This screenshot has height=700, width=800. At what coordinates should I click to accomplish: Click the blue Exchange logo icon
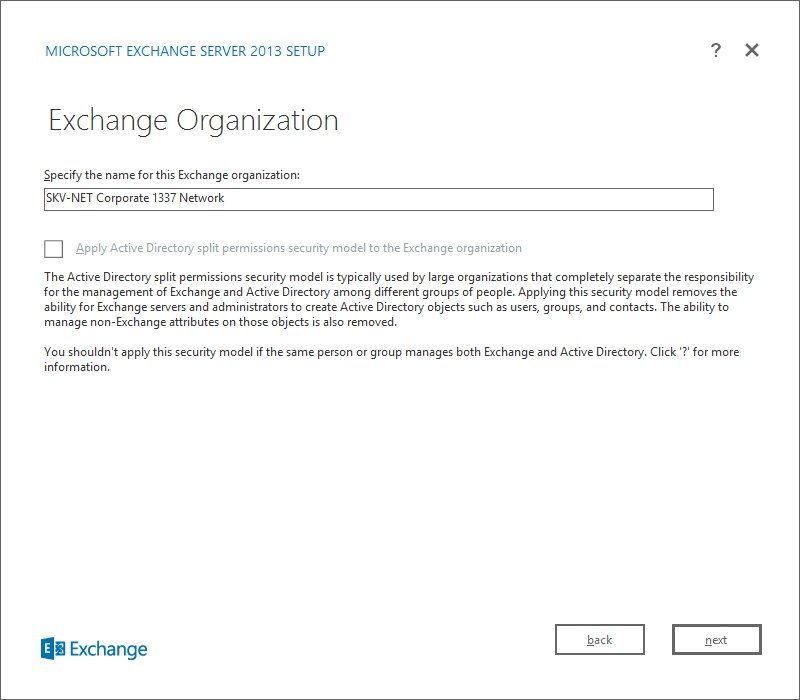click(x=52, y=649)
